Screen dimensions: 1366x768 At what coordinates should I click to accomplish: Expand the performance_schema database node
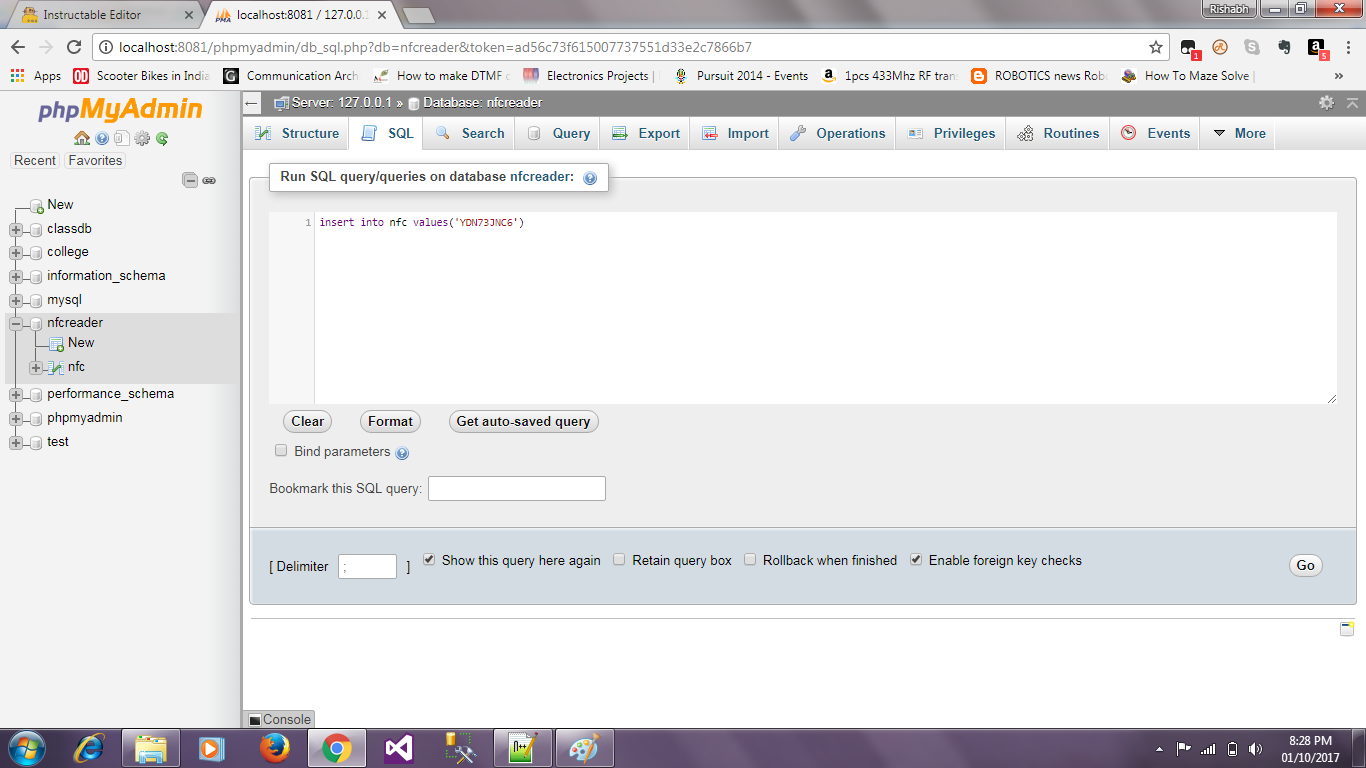point(16,395)
